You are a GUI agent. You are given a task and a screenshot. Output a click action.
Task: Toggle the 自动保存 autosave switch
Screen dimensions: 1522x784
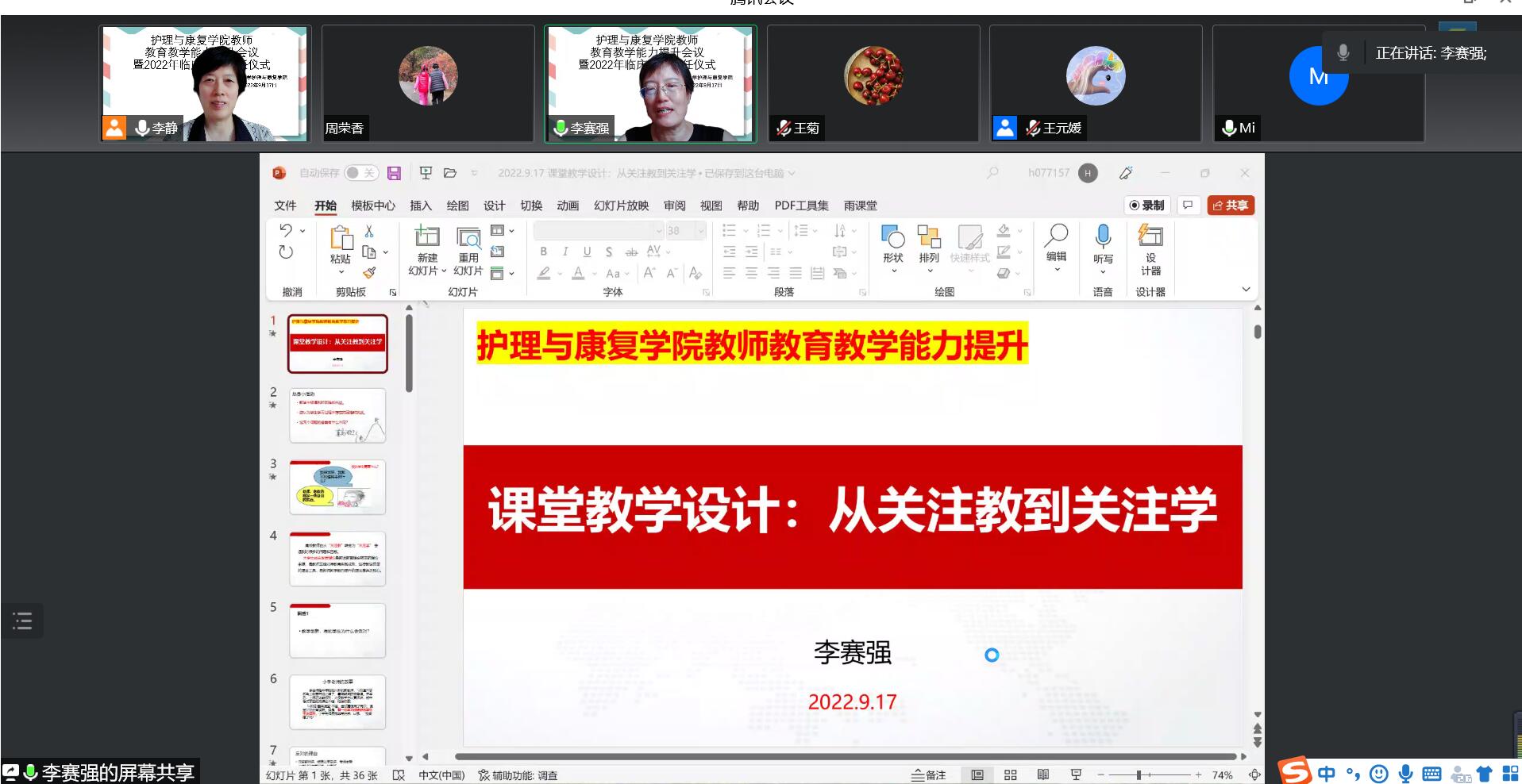pos(360,173)
